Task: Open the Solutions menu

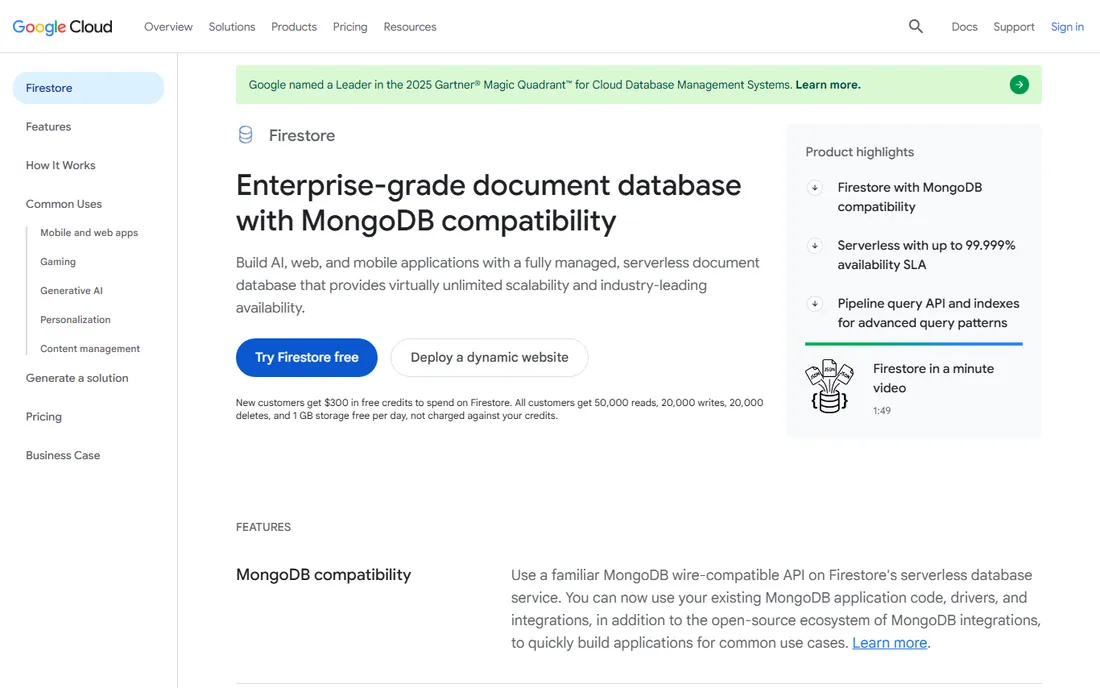Action: [232, 27]
